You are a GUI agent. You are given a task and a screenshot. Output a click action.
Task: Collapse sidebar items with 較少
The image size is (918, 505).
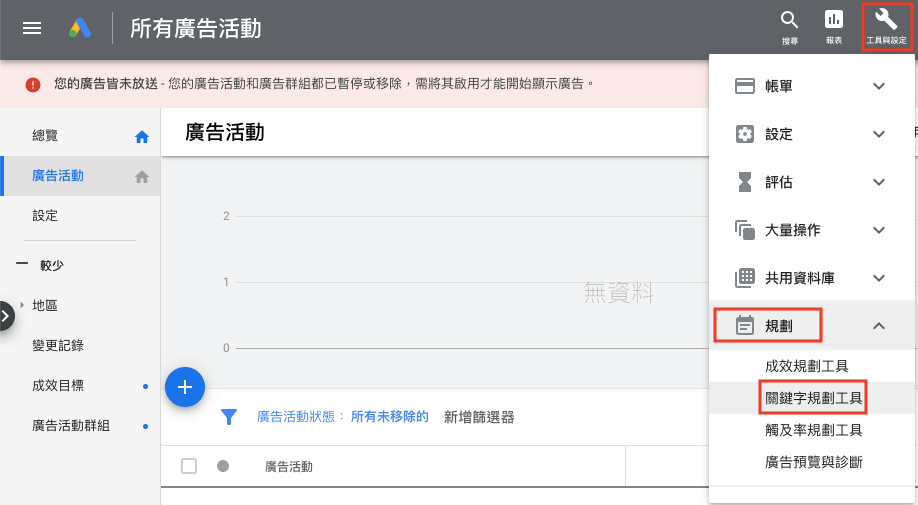tap(40, 265)
